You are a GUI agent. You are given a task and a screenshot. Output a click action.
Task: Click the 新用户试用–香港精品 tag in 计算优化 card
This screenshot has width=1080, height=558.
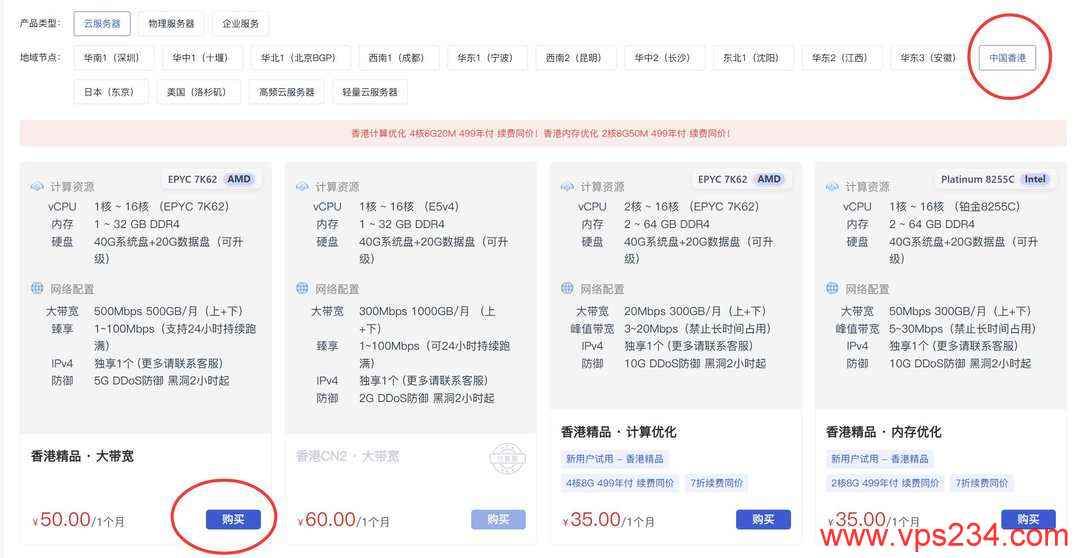(x=615, y=459)
